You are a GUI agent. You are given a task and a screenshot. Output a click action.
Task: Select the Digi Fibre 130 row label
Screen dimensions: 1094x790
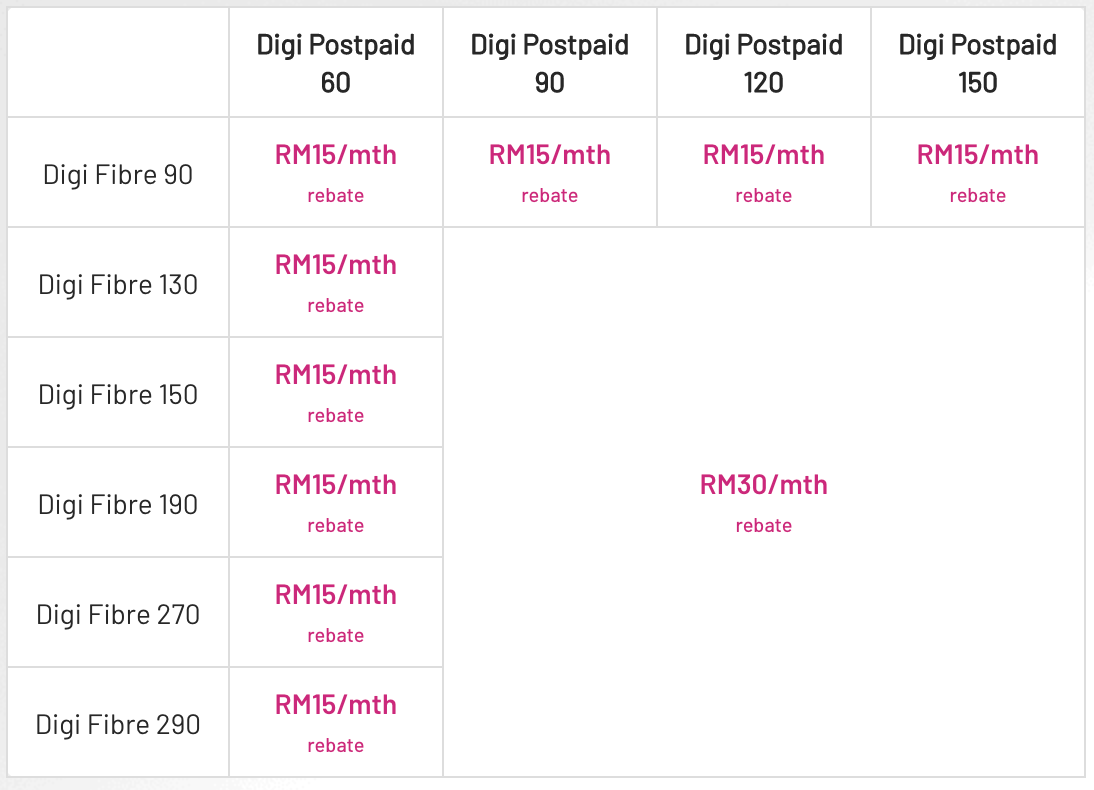click(118, 285)
